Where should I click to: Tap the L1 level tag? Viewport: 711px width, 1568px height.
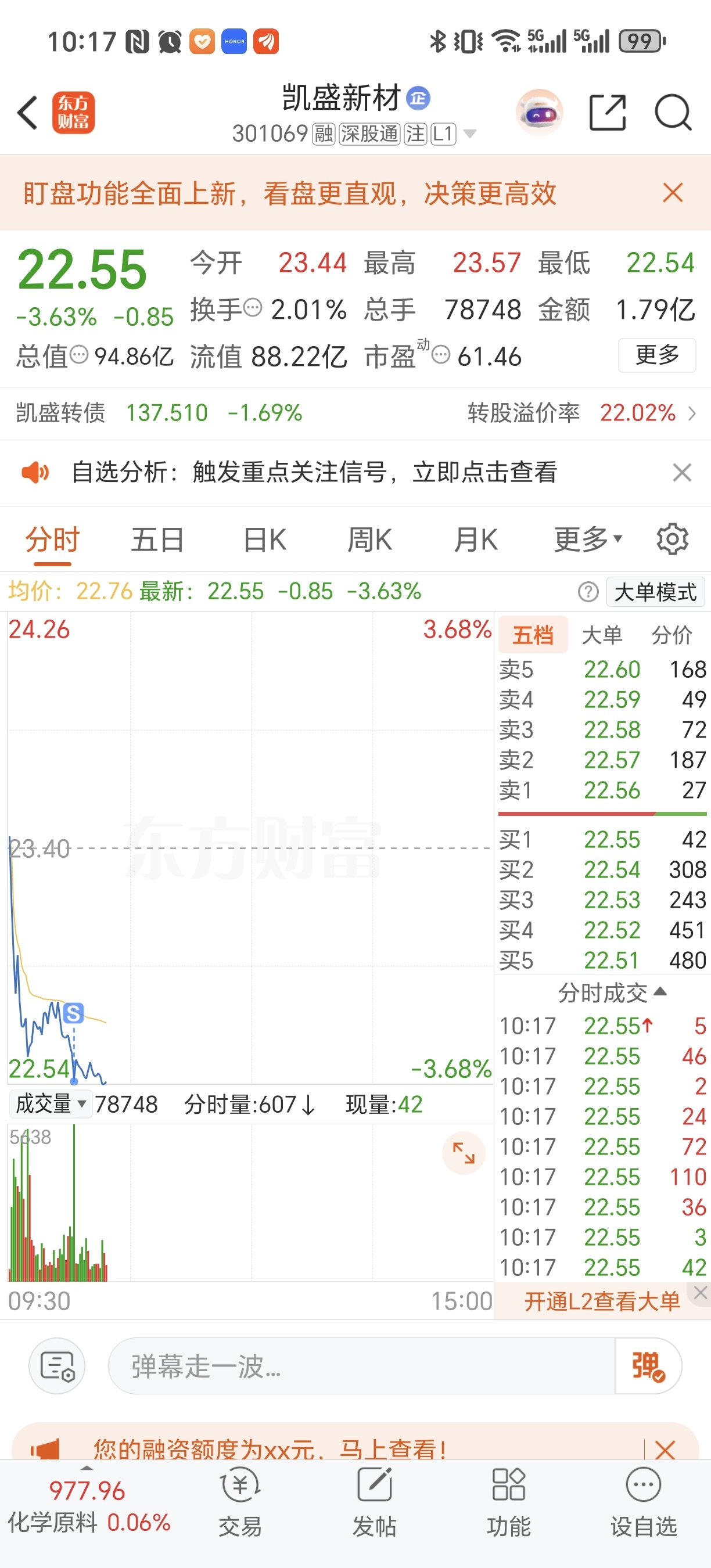pos(443,134)
